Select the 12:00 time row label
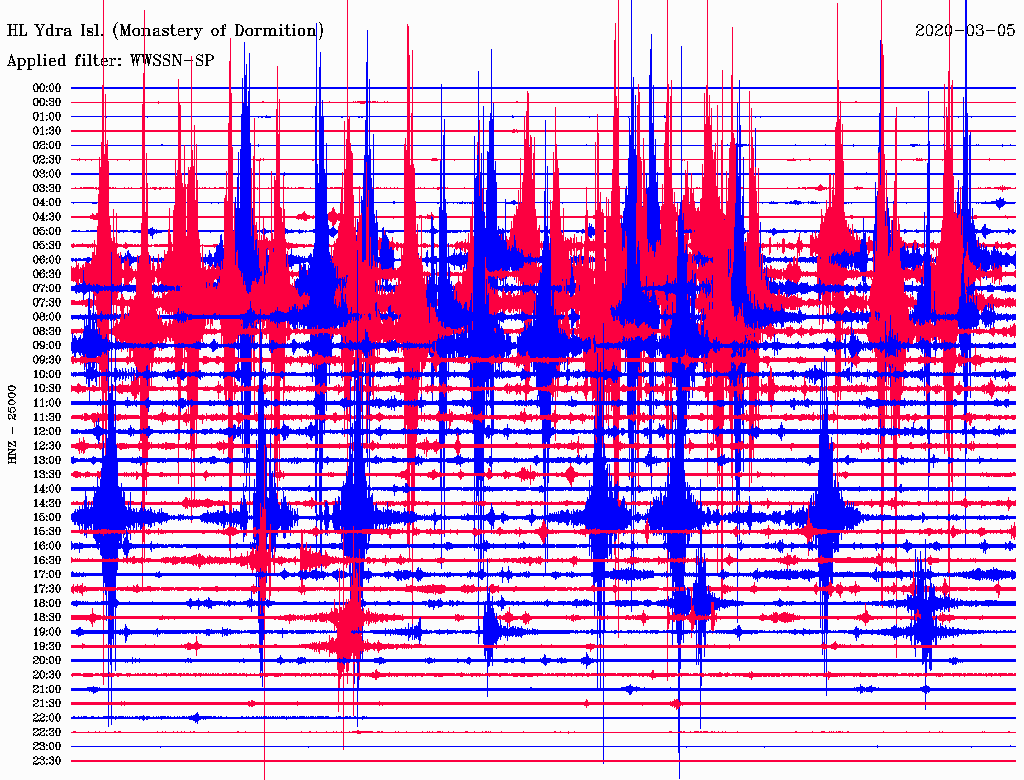This screenshot has width=1024, height=780. [x=47, y=431]
